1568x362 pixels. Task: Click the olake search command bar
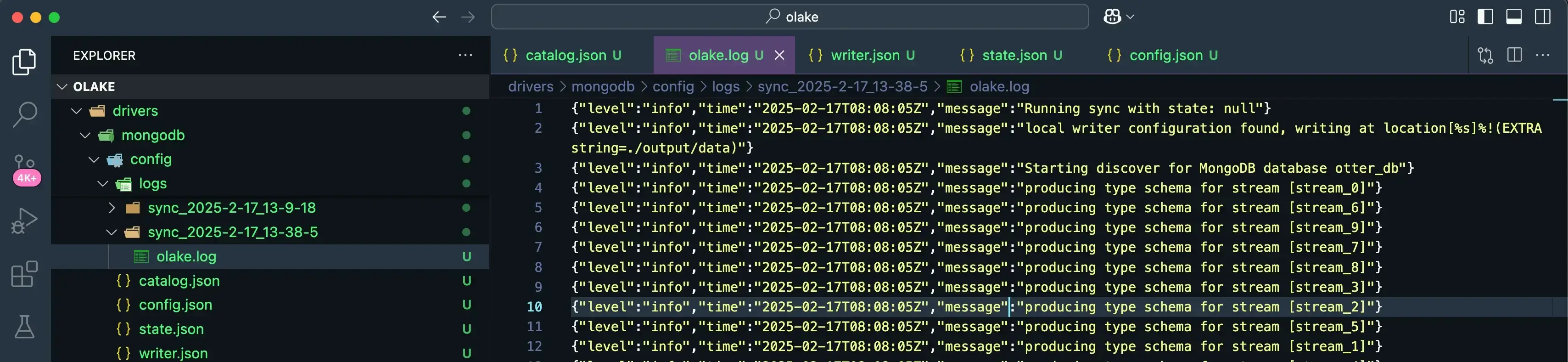[x=790, y=17]
